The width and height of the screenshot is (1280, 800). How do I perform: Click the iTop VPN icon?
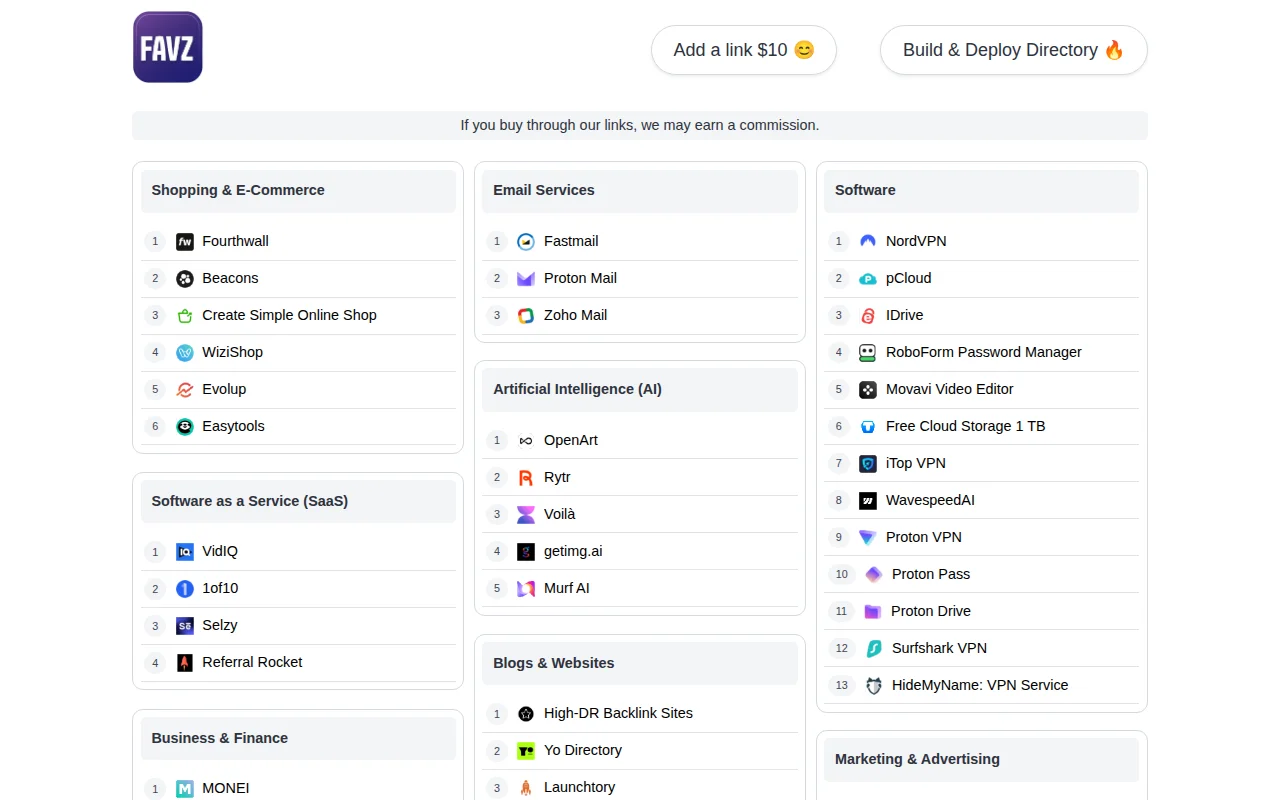pos(868,463)
